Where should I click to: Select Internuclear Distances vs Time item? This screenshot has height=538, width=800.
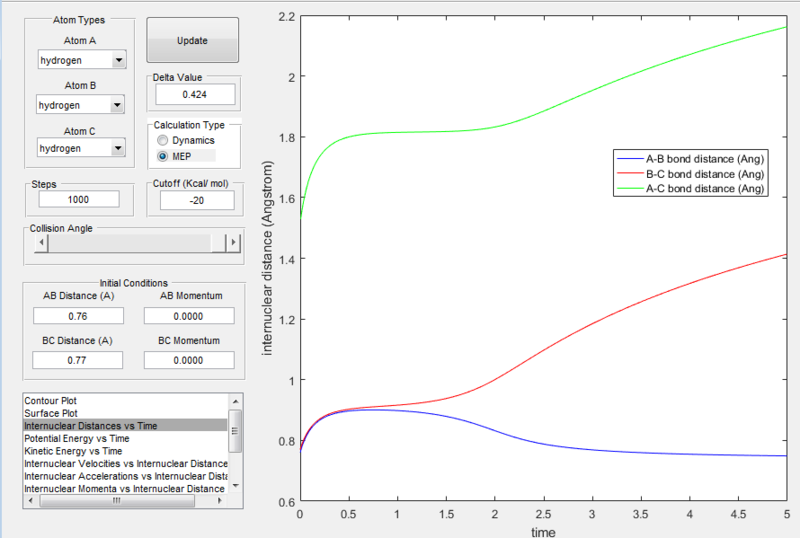[x=125, y=425]
